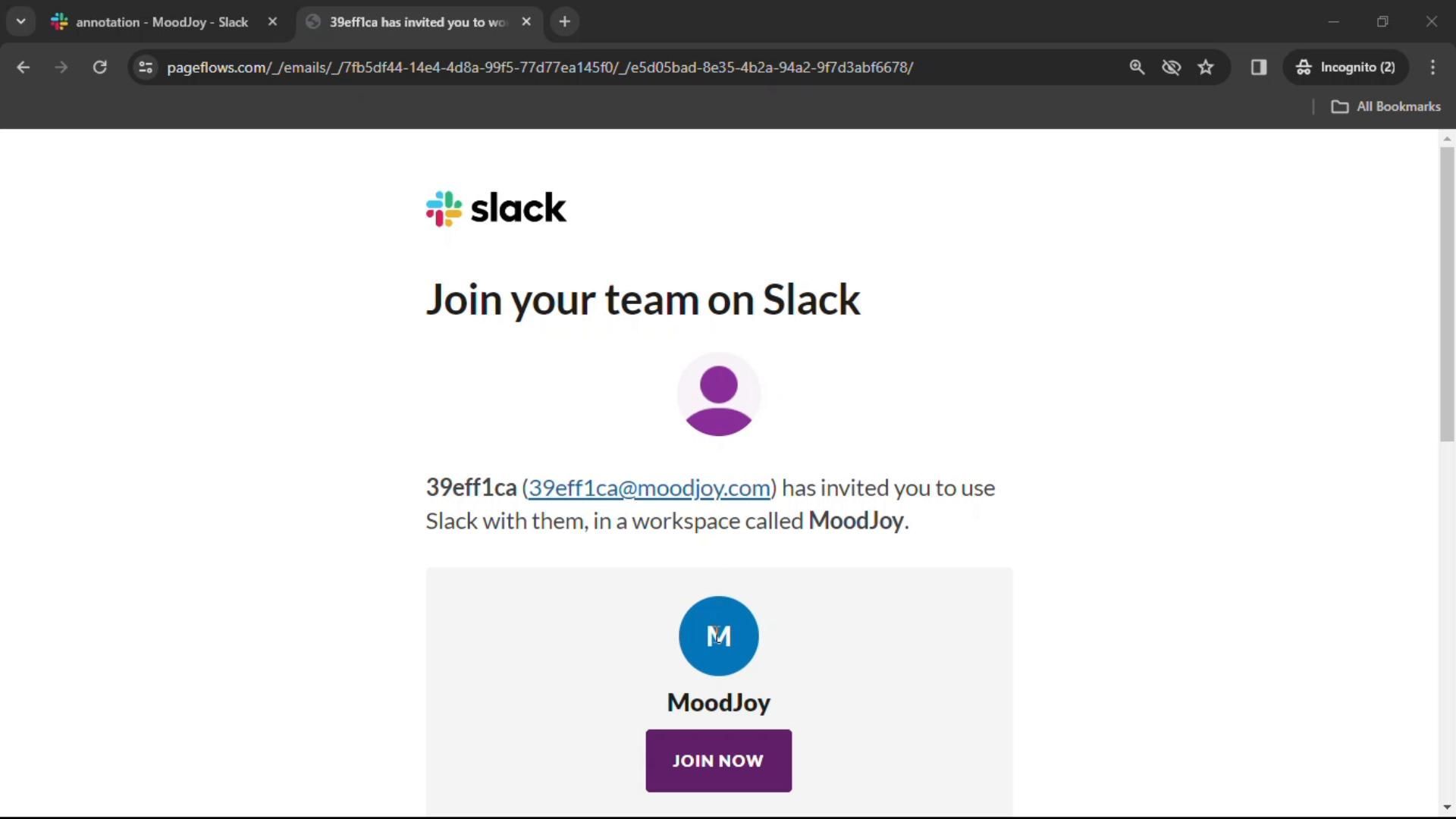Toggle the browser side panel
This screenshot has width=1456, height=819.
point(1259,67)
